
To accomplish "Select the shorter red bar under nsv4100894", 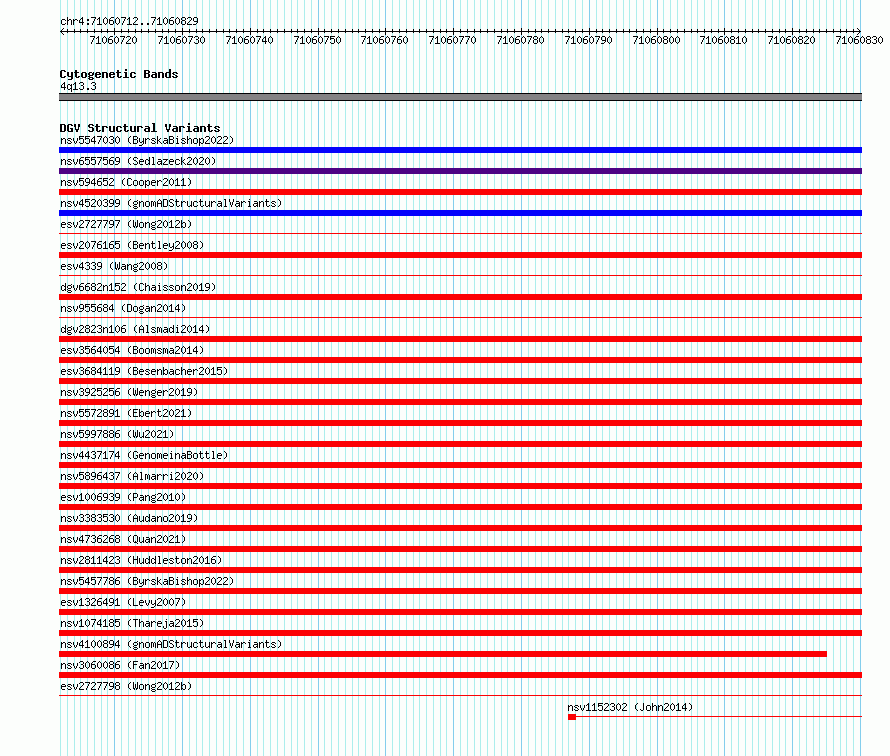I will [x=443, y=654].
